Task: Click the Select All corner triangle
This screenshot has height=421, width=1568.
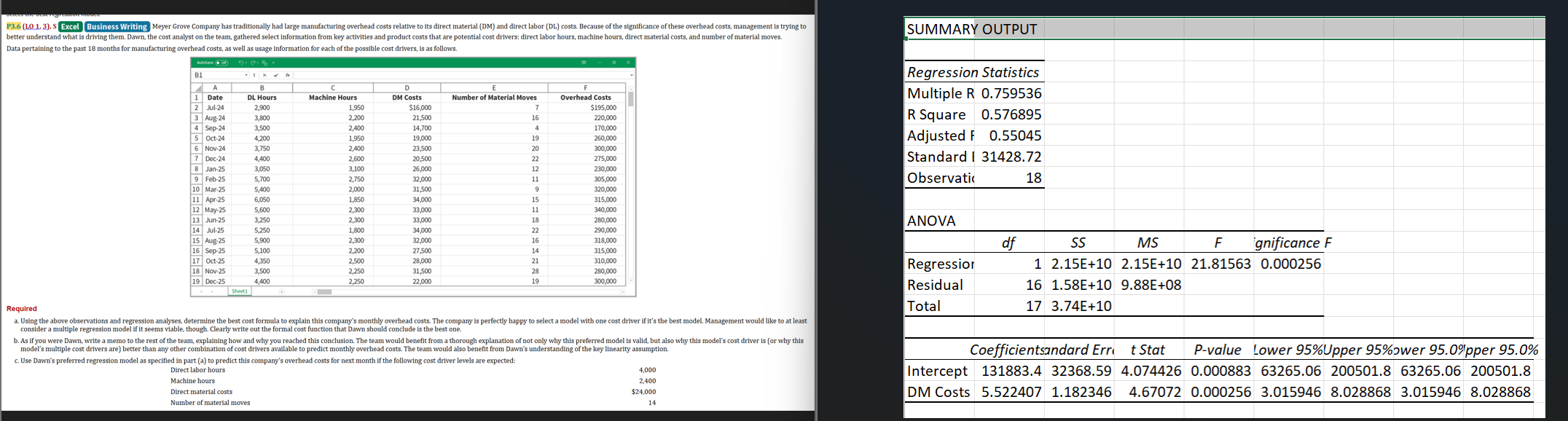Action: click(197, 88)
